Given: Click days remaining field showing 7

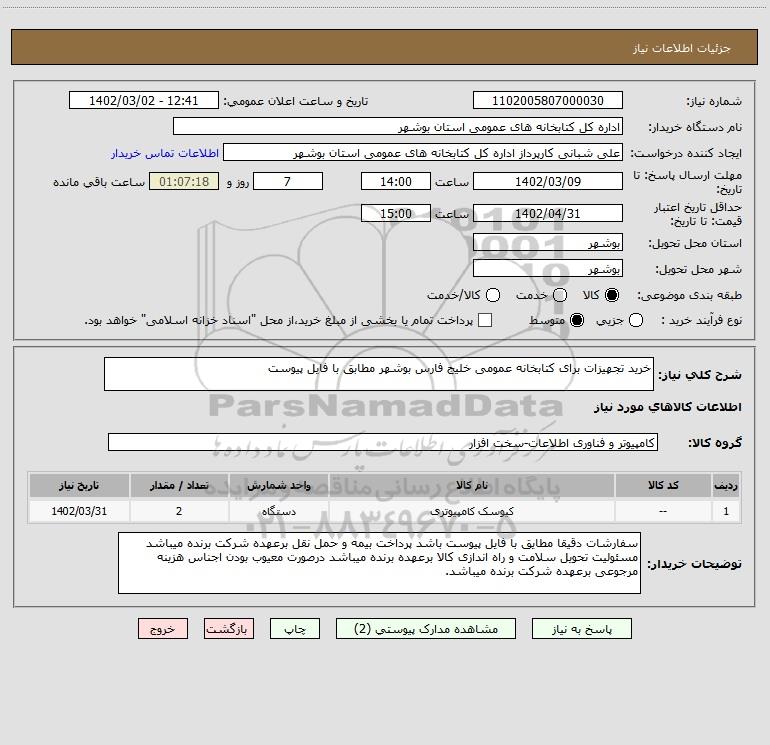Looking at the screenshot, I should 288,181.
